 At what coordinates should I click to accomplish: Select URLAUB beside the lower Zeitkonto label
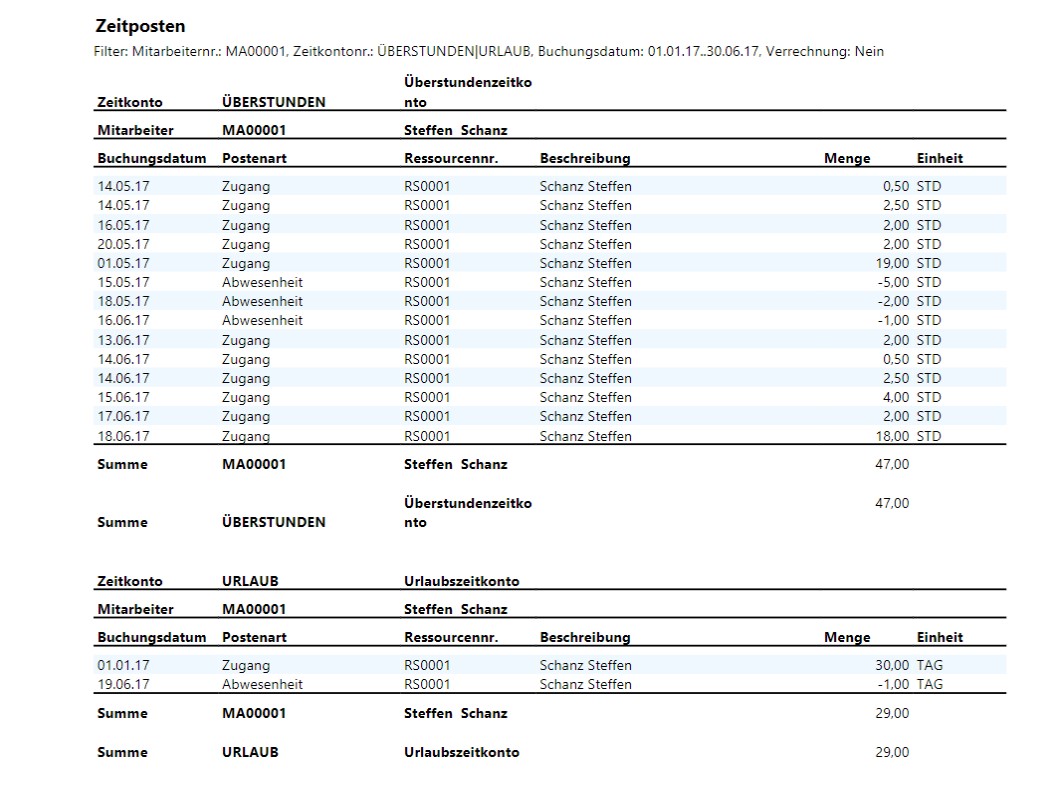pos(250,581)
